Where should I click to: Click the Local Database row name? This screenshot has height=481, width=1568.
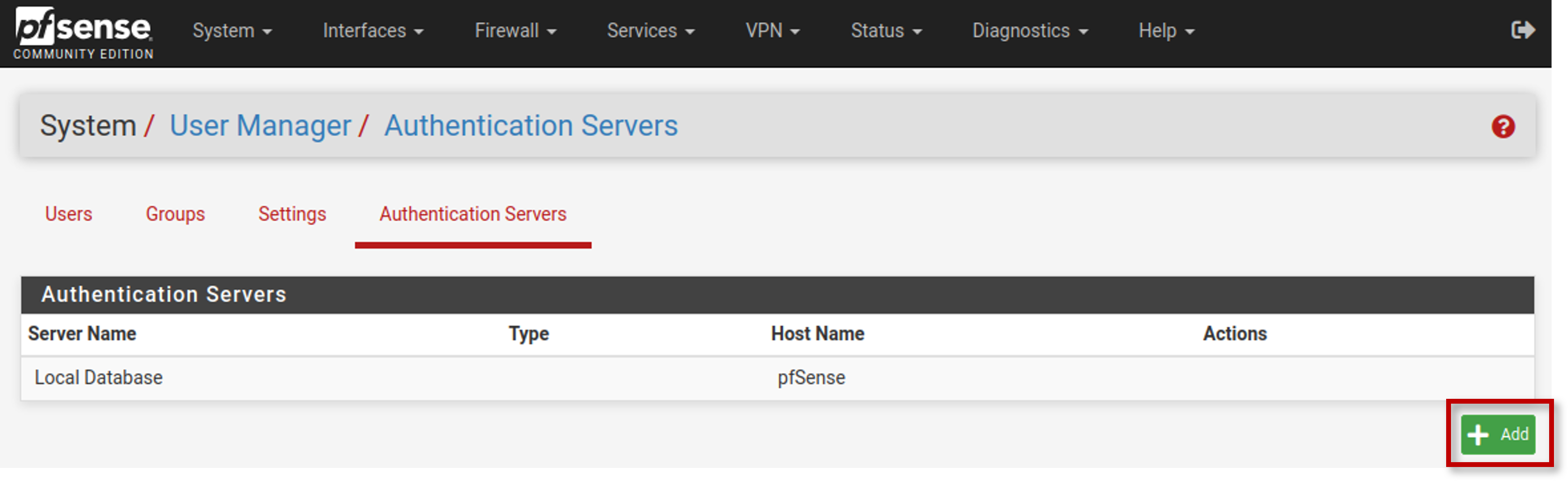coord(99,378)
